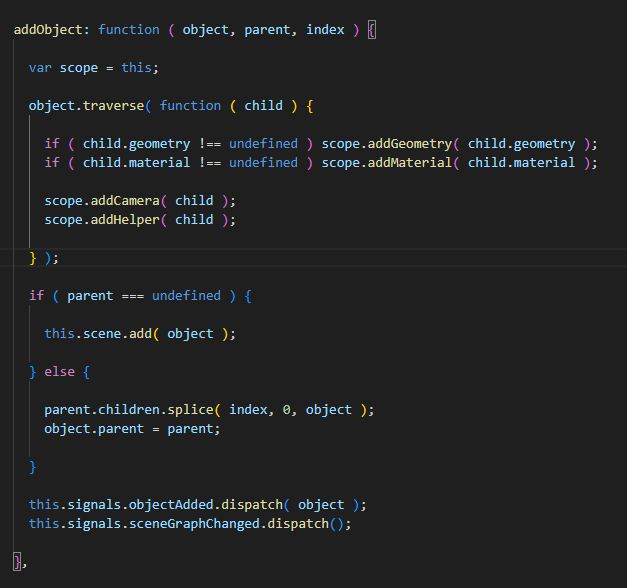Screen dimensions: 627x588
Task: Place cursor on 'traverse' method call
Action: point(113,106)
